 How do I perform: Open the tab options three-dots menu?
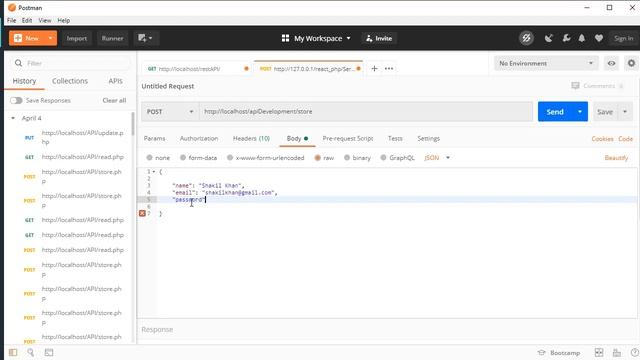point(389,69)
